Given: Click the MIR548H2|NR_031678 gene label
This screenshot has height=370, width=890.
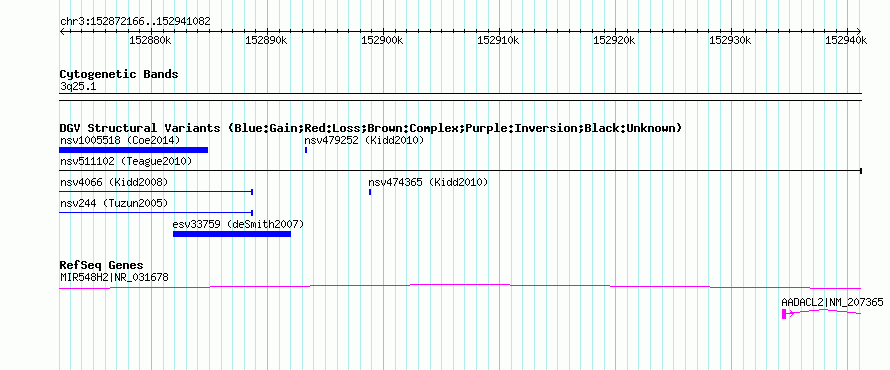Looking at the screenshot, I should click(x=114, y=278).
